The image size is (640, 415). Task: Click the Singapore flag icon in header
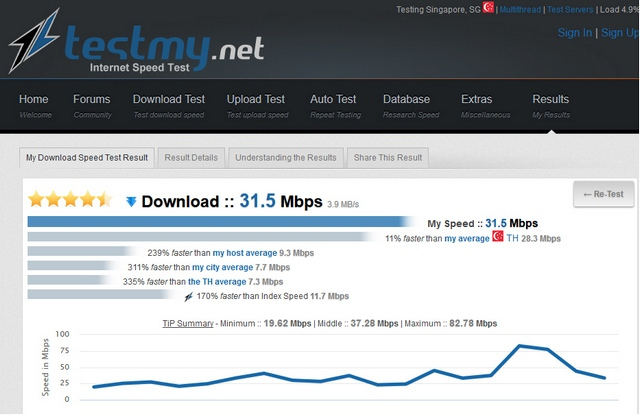point(489,8)
